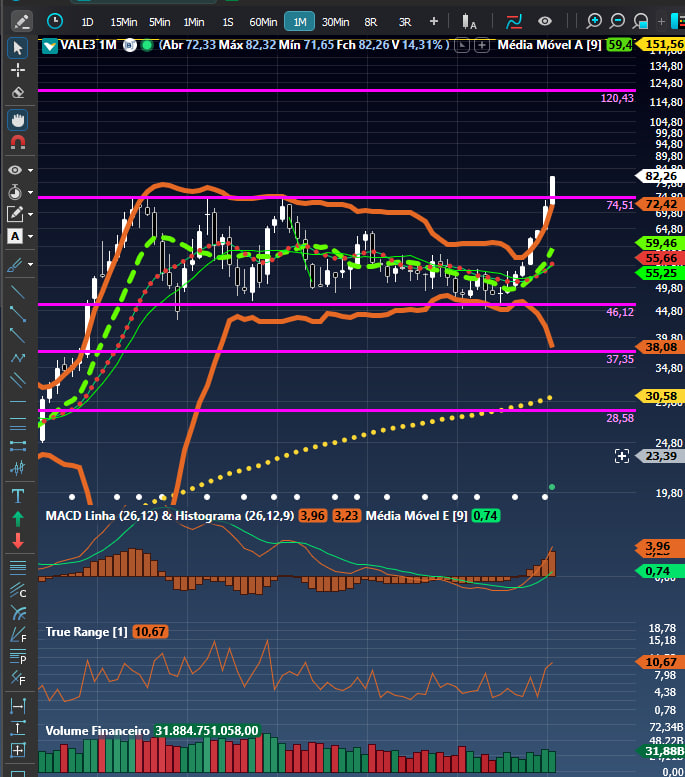The height and width of the screenshot is (777, 685).
Task: Activate the hand pan tool
Action: pos(18,120)
